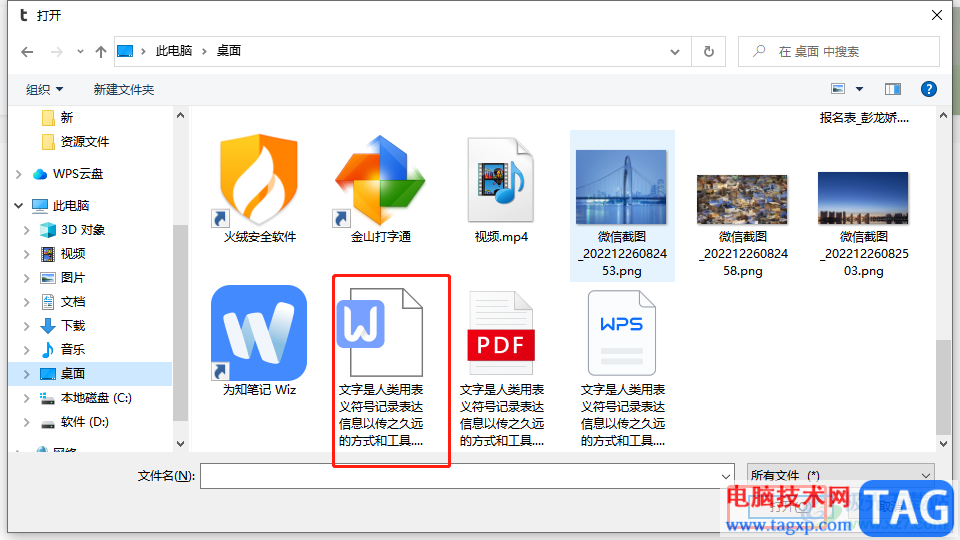Expand the WPS云盘 tree node
Screen dimensions: 960x540
click(x=19, y=174)
